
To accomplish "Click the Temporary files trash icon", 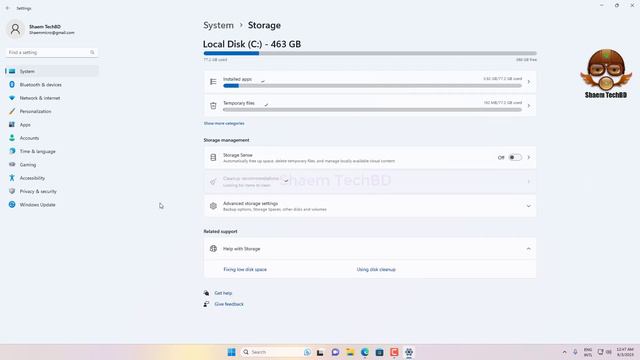I will [213, 106].
